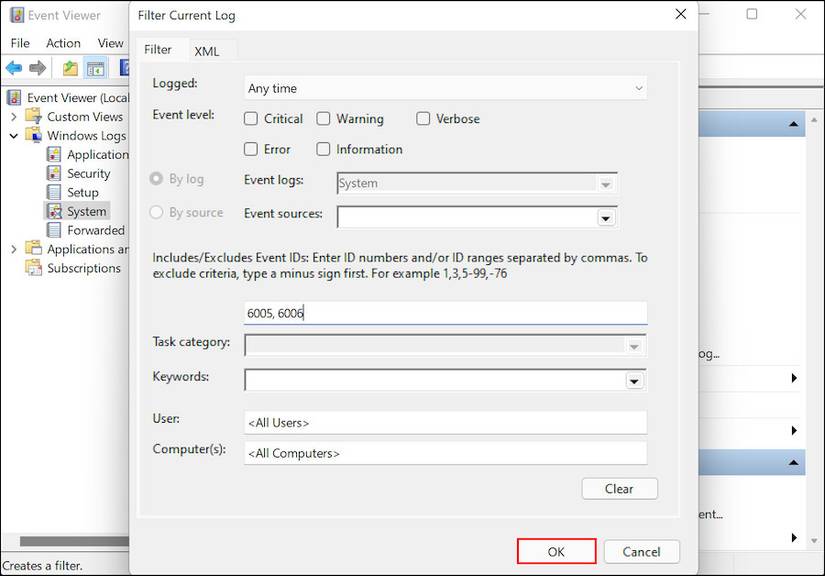Click the Show/Hide Console Tree icon

click(x=95, y=68)
